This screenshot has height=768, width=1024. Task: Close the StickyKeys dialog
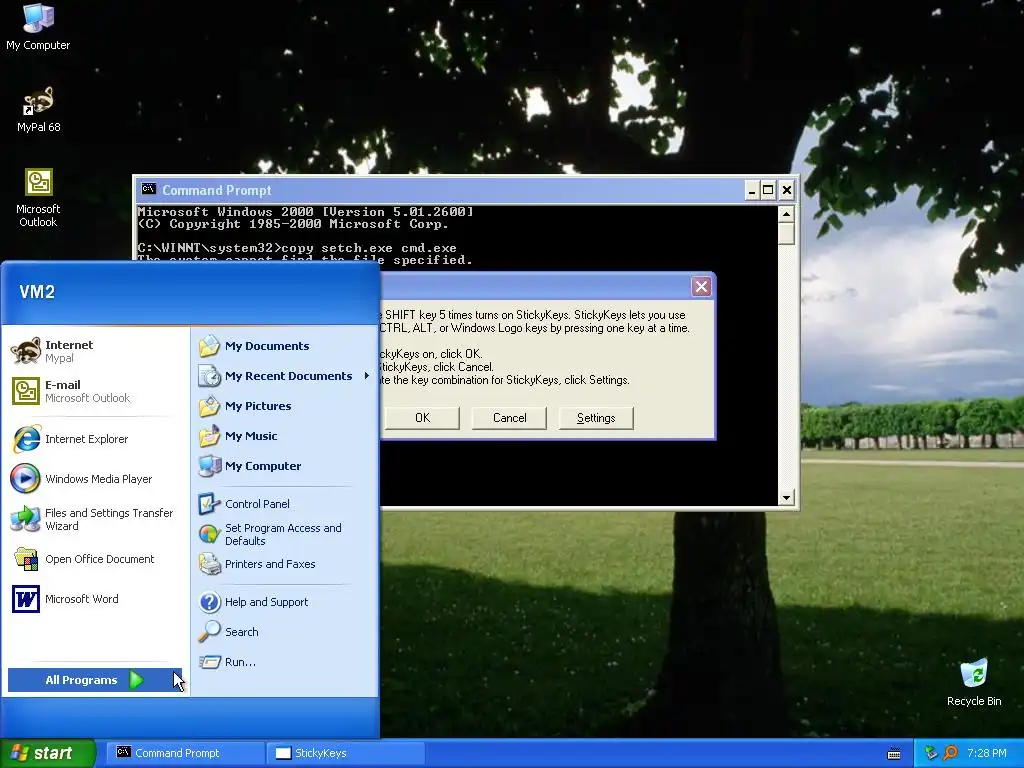(701, 287)
